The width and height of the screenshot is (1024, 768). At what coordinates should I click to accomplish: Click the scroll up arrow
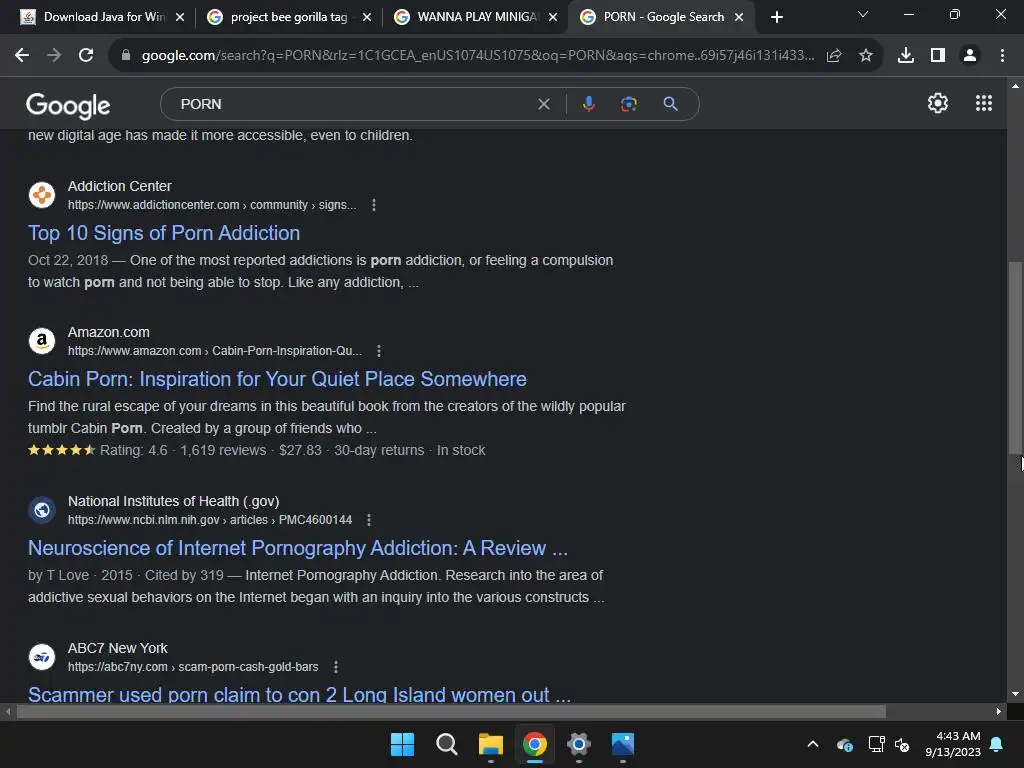point(1015,86)
